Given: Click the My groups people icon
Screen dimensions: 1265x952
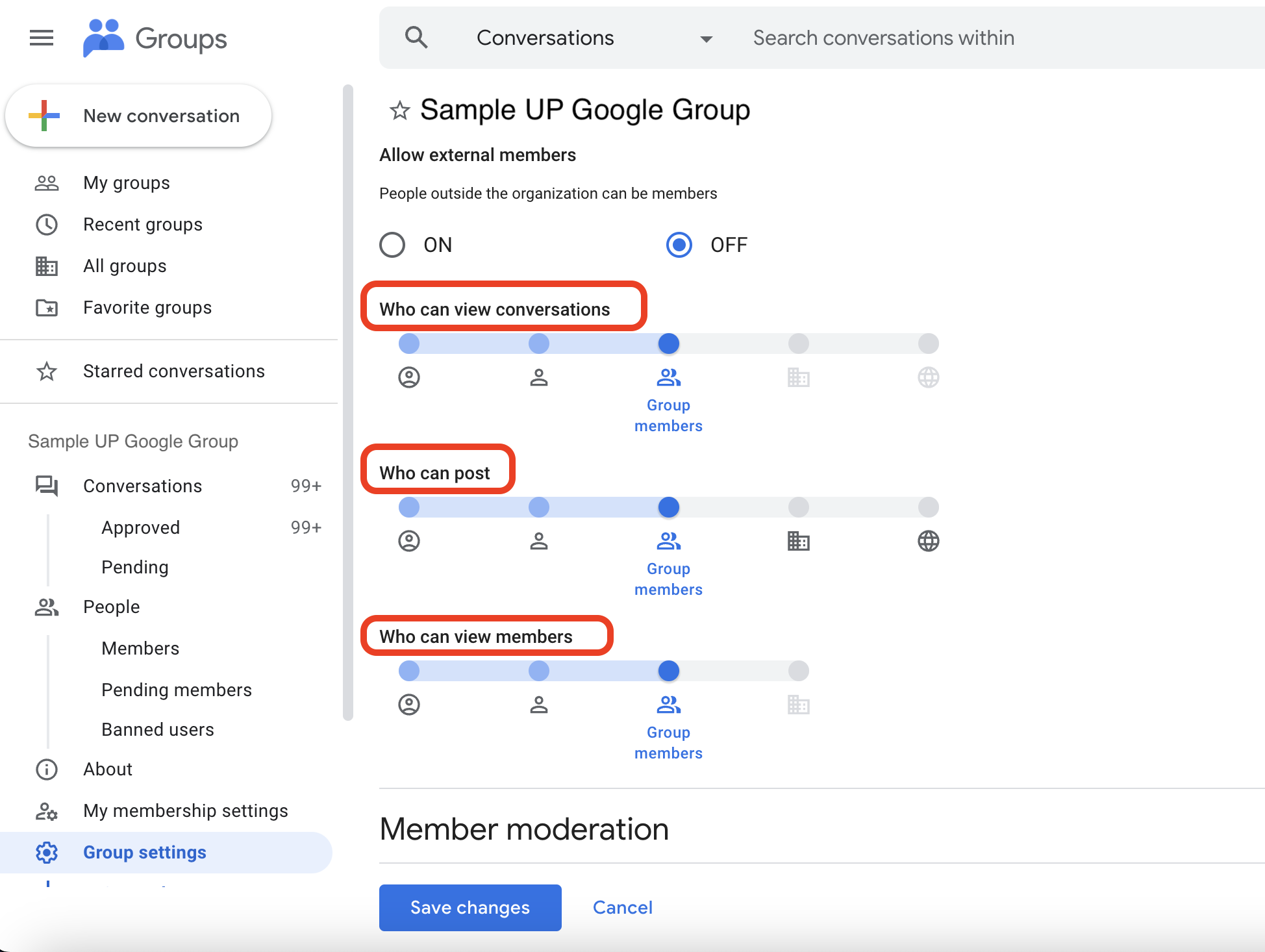Looking at the screenshot, I should tap(47, 183).
